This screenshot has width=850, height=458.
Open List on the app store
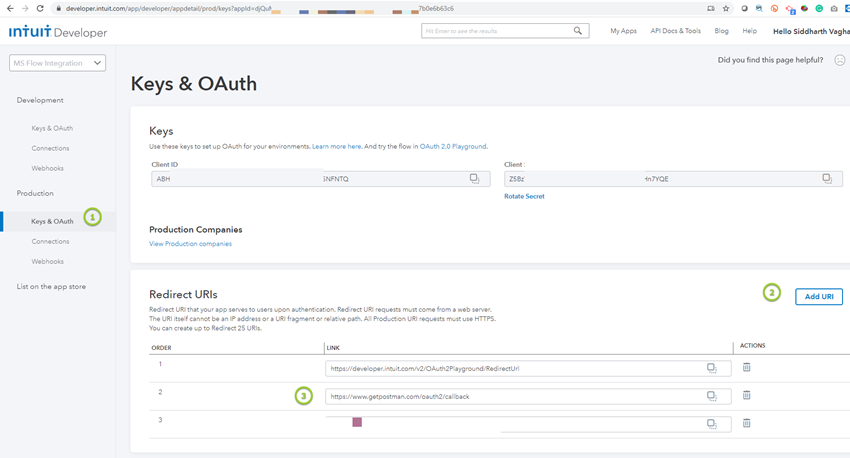pyautogui.click(x=51, y=286)
